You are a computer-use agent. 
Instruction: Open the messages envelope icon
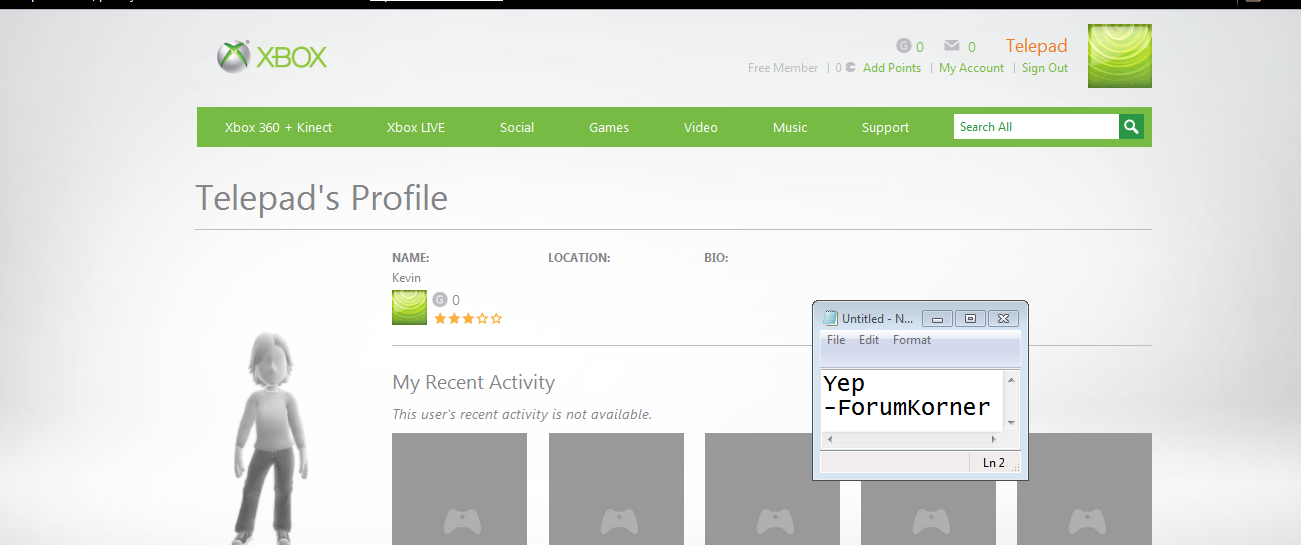[952, 46]
